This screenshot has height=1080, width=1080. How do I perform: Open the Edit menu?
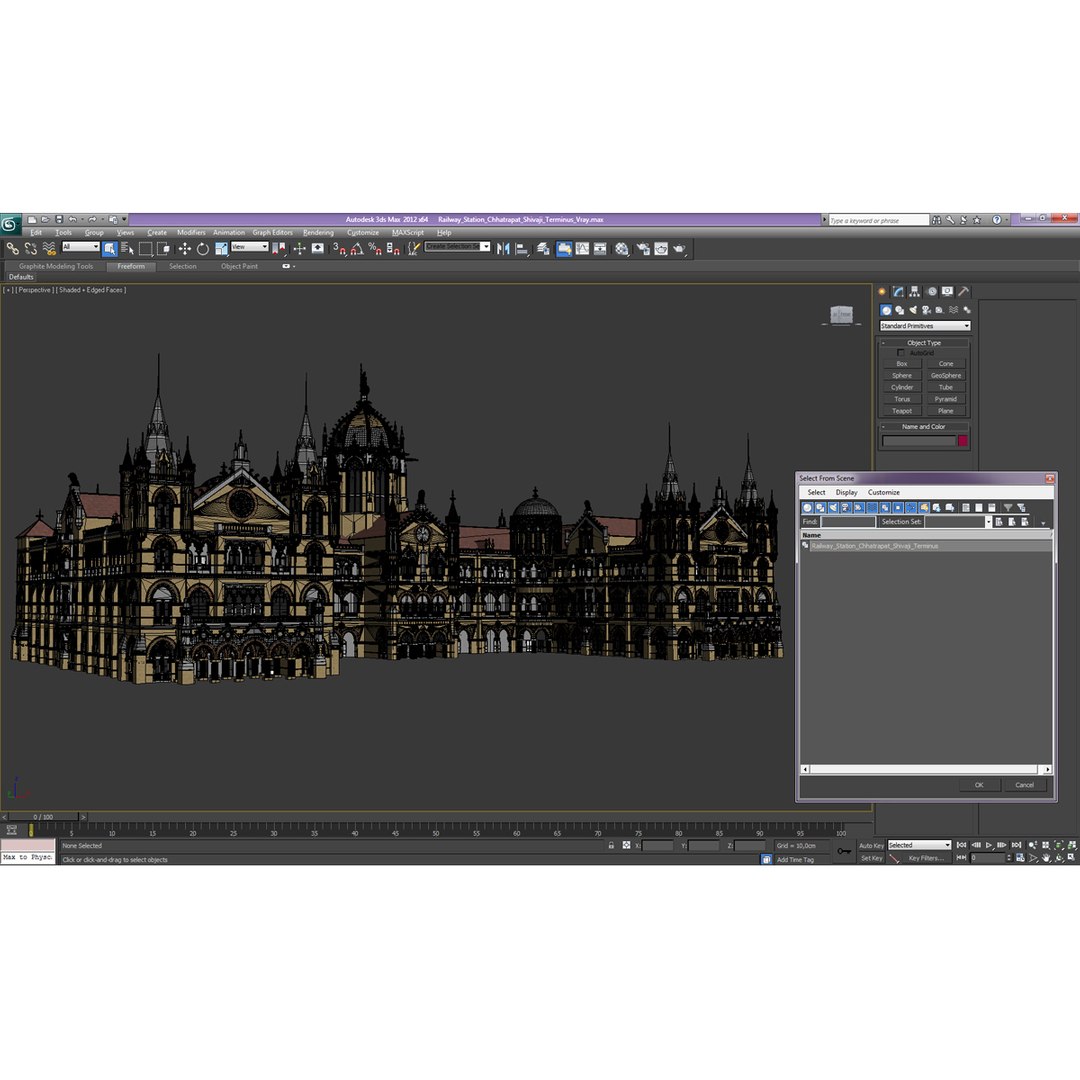[36, 232]
